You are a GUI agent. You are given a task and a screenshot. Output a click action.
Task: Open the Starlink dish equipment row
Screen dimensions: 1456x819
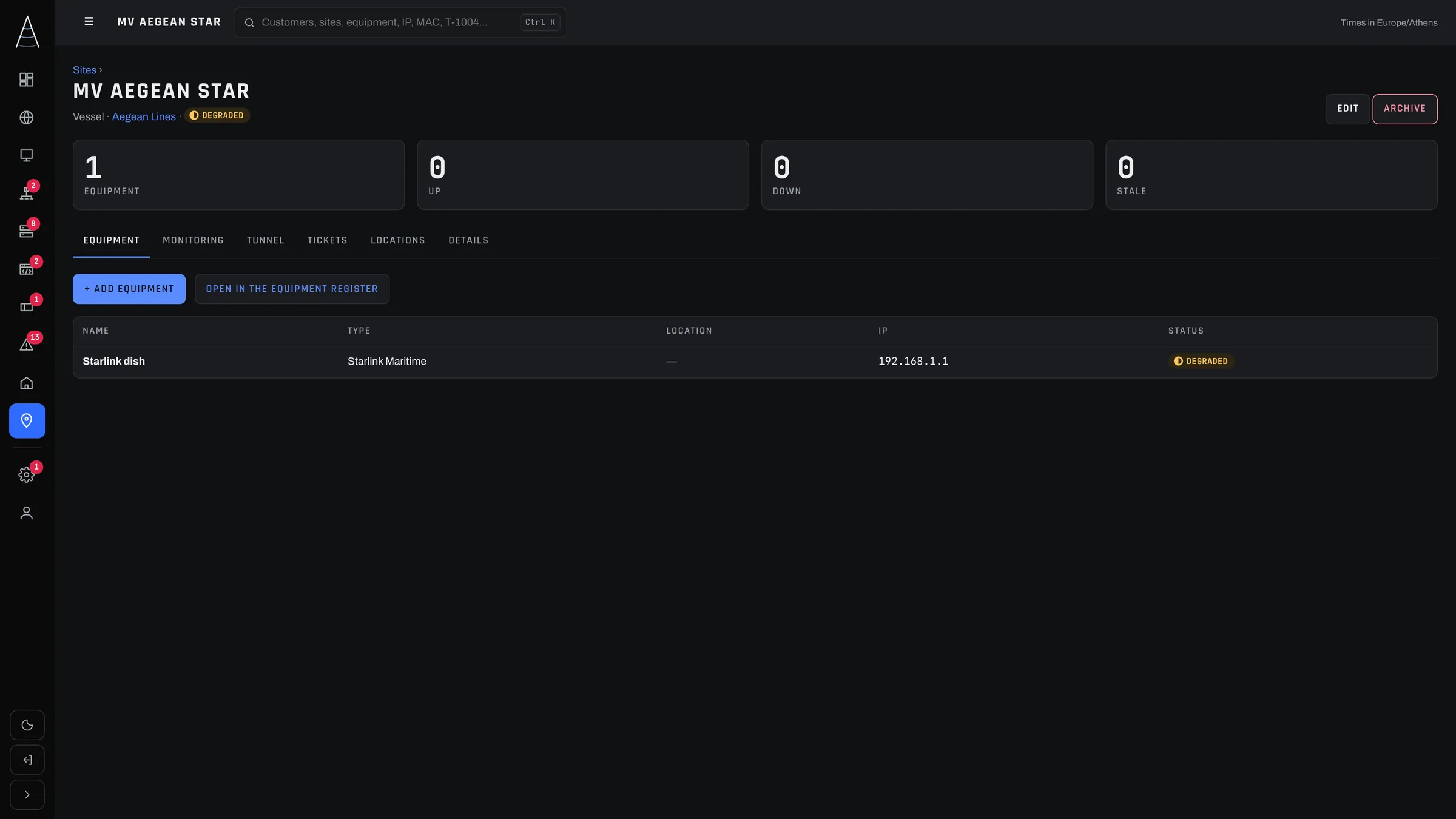point(755,362)
